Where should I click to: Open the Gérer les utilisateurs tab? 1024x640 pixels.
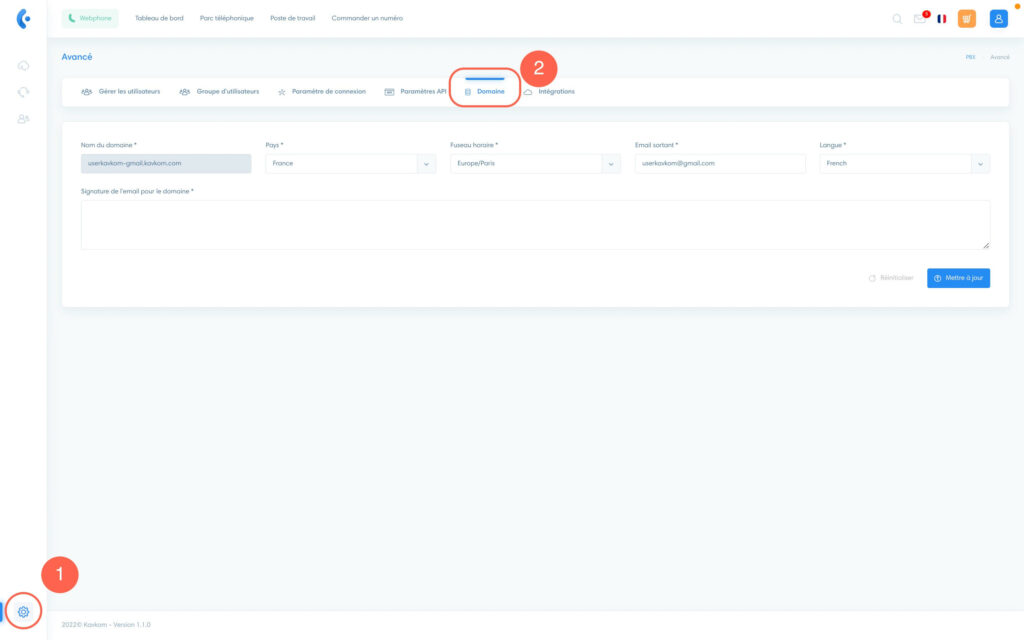click(x=120, y=92)
